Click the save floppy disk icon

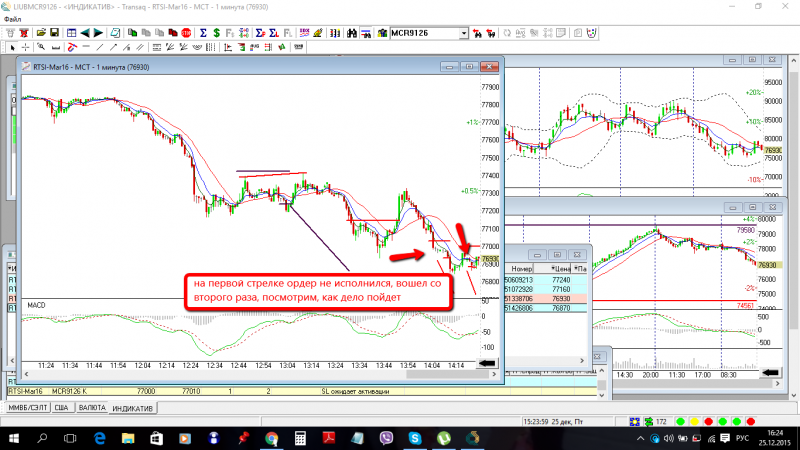tap(55, 33)
